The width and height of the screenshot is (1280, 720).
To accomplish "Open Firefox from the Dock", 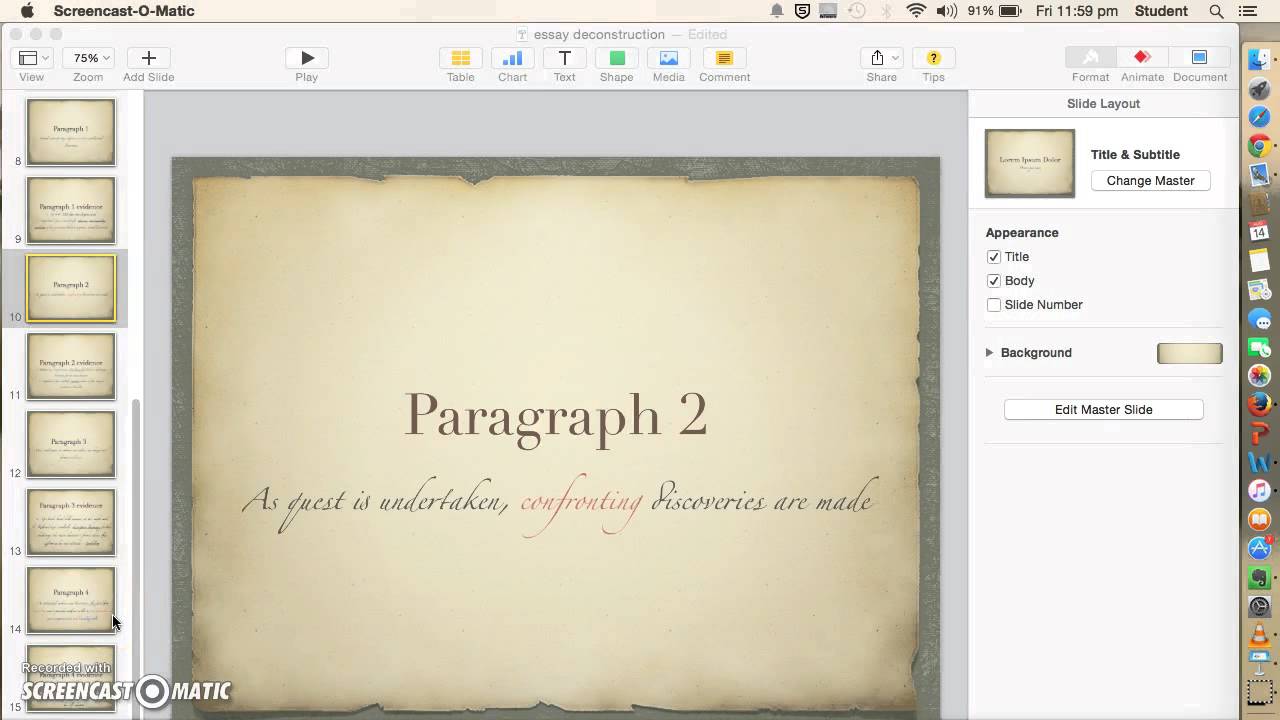I will pyautogui.click(x=1259, y=405).
